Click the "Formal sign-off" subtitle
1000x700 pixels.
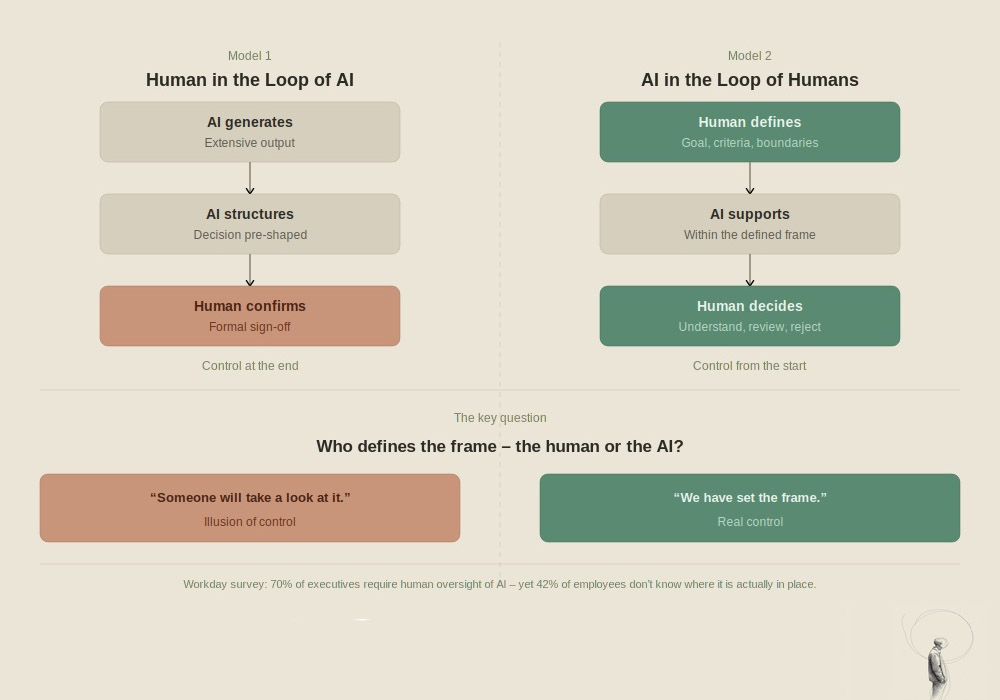pos(250,327)
